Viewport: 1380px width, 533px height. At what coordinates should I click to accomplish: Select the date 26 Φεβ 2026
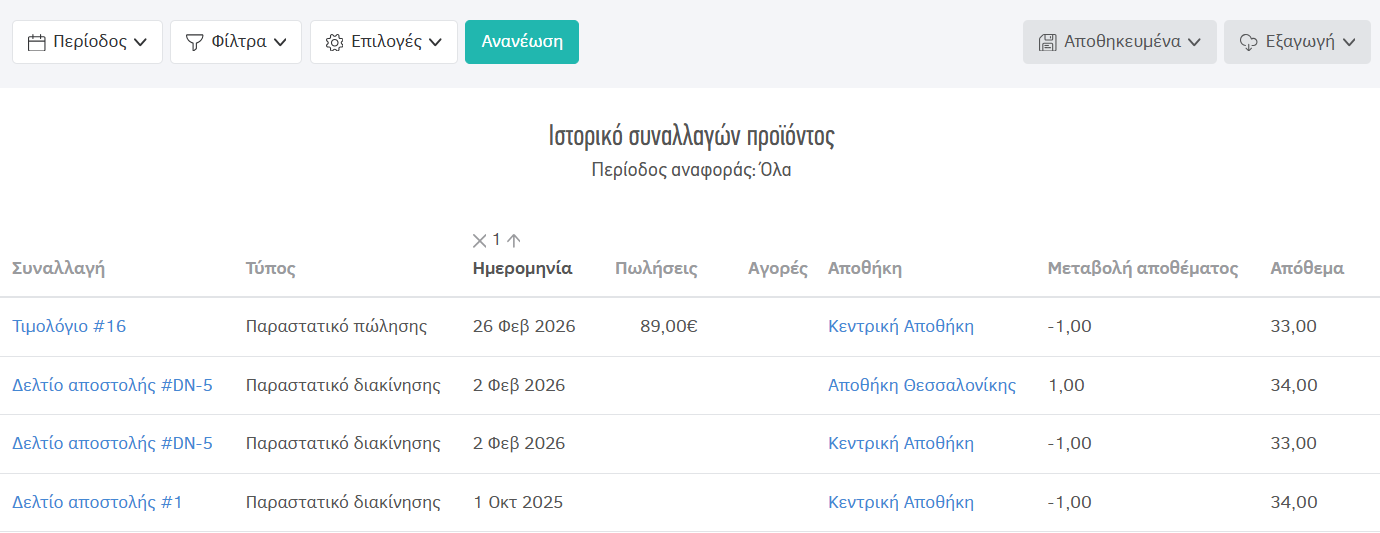[524, 326]
